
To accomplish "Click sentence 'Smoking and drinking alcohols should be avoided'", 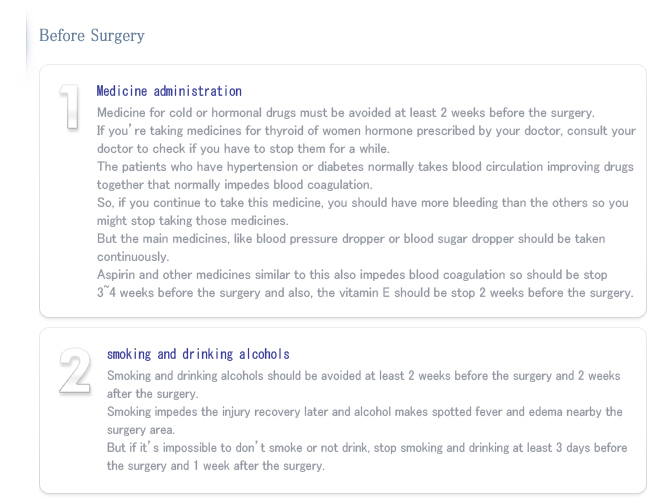I will [x=364, y=376].
